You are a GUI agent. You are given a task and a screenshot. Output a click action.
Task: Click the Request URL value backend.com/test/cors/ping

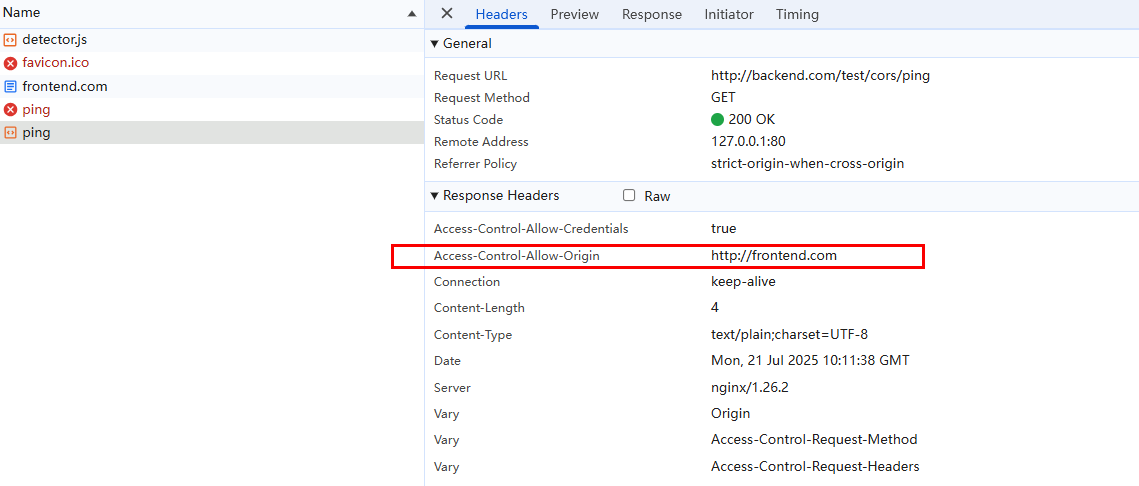pyautogui.click(x=820, y=75)
